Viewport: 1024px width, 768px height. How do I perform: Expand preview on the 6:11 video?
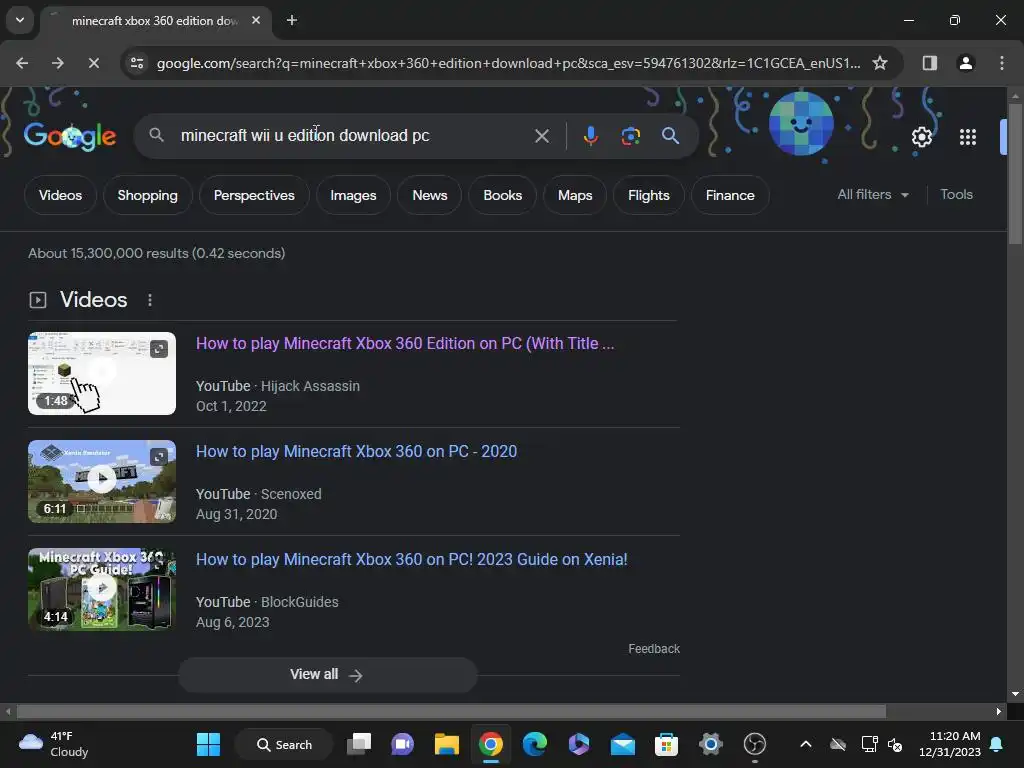[x=159, y=456]
